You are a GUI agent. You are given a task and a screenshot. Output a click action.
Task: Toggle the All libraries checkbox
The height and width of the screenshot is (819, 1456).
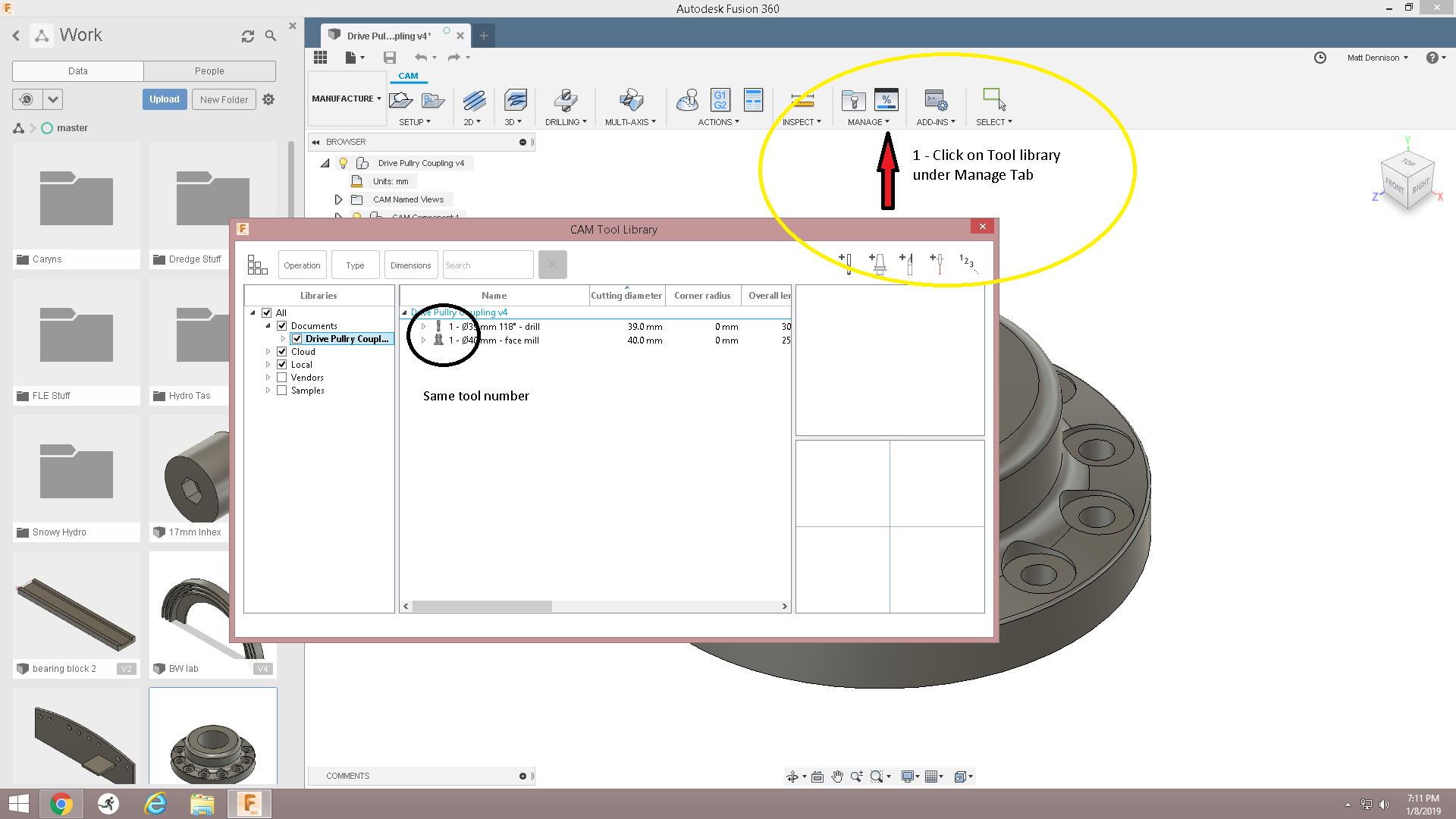(x=267, y=312)
